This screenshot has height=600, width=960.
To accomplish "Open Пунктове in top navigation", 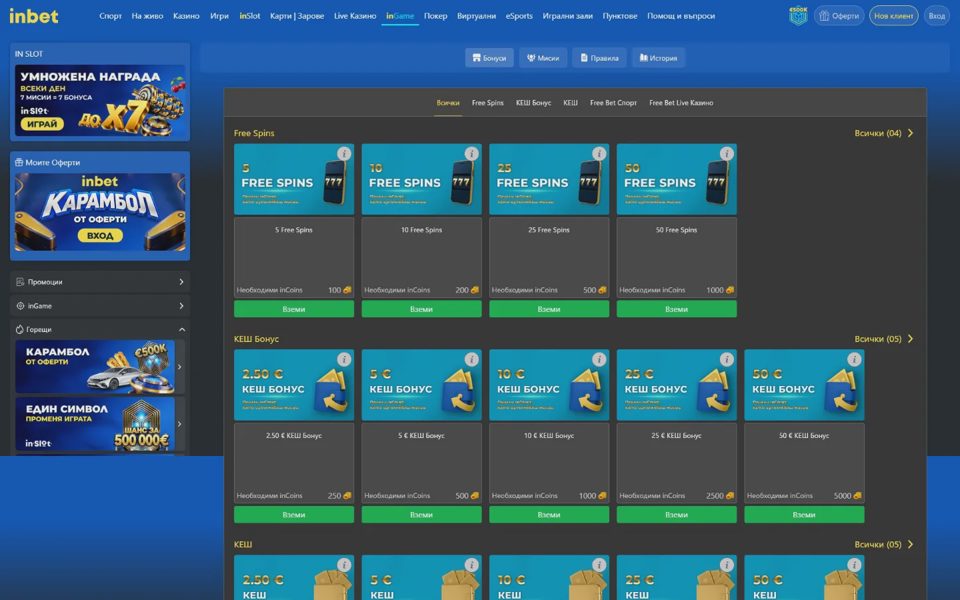I will [x=620, y=16].
